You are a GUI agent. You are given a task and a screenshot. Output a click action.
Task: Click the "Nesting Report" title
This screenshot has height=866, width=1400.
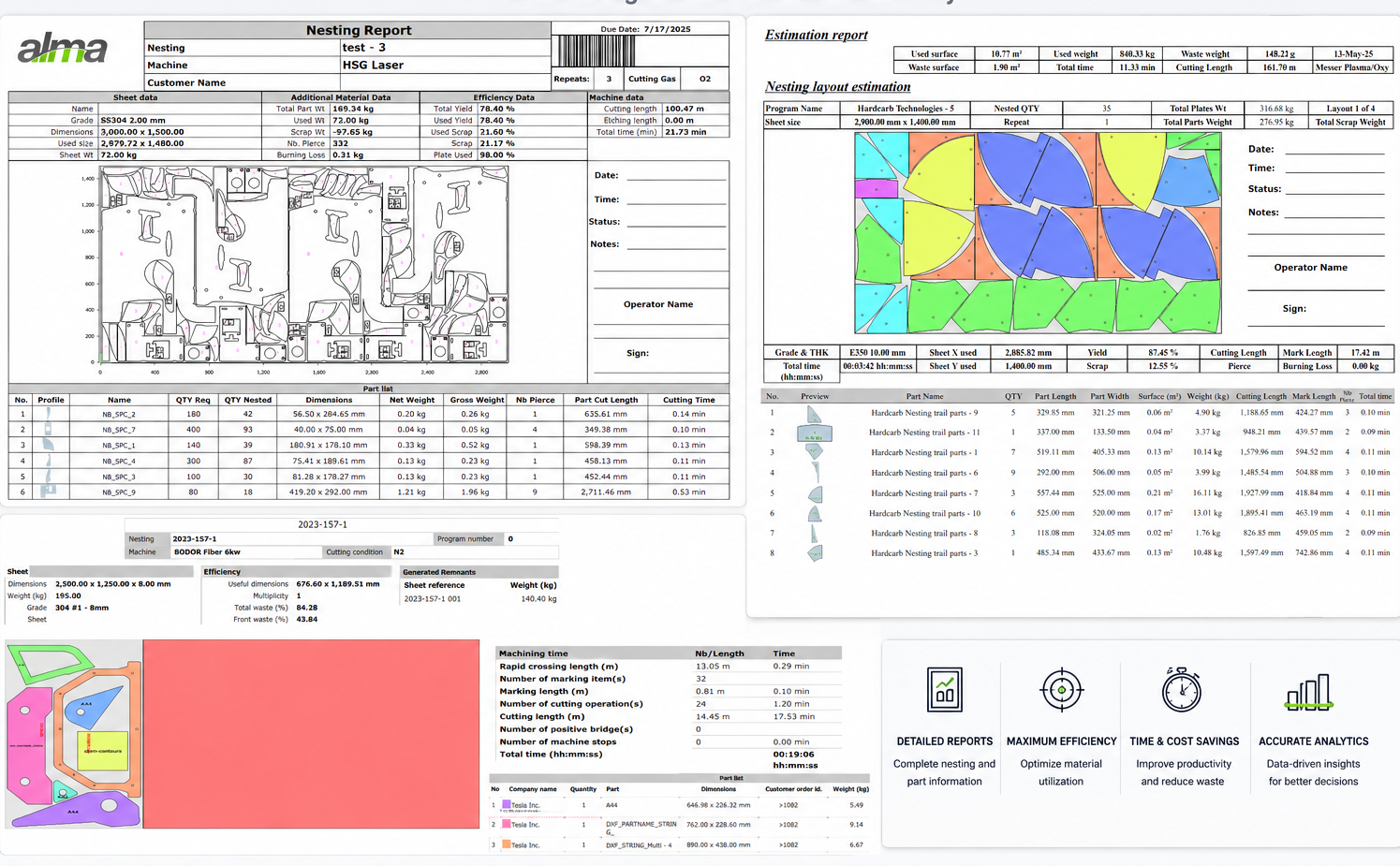(359, 30)
